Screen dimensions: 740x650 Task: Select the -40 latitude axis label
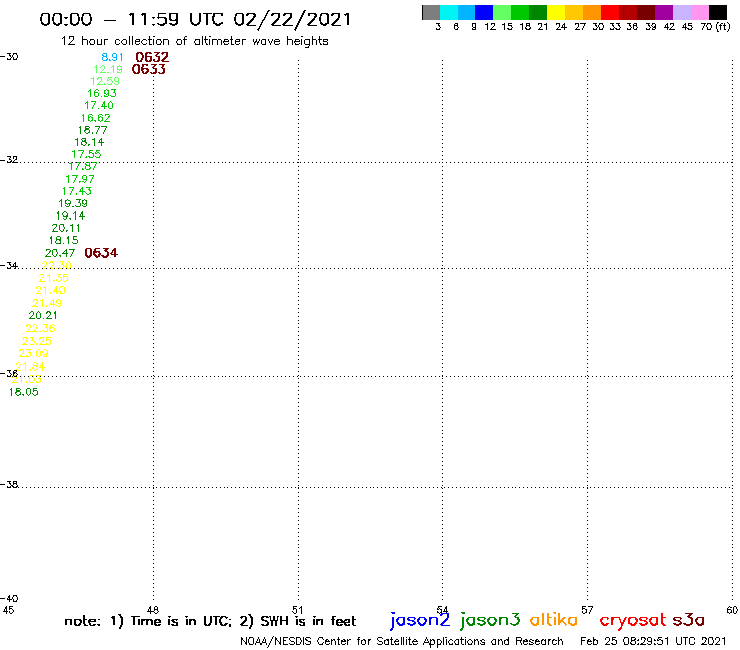(x=9, y=599)
